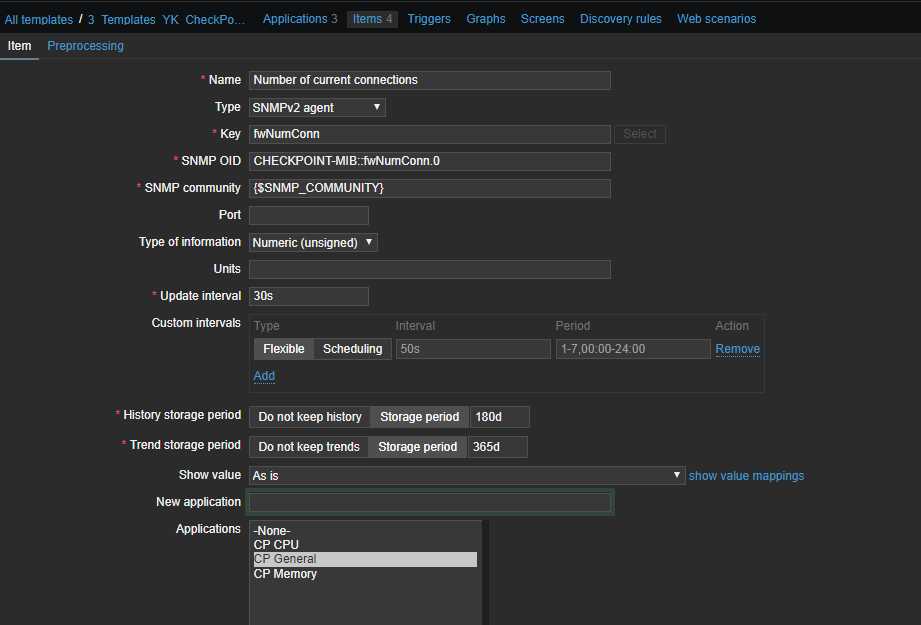Edit the Name field

(429, 80)
